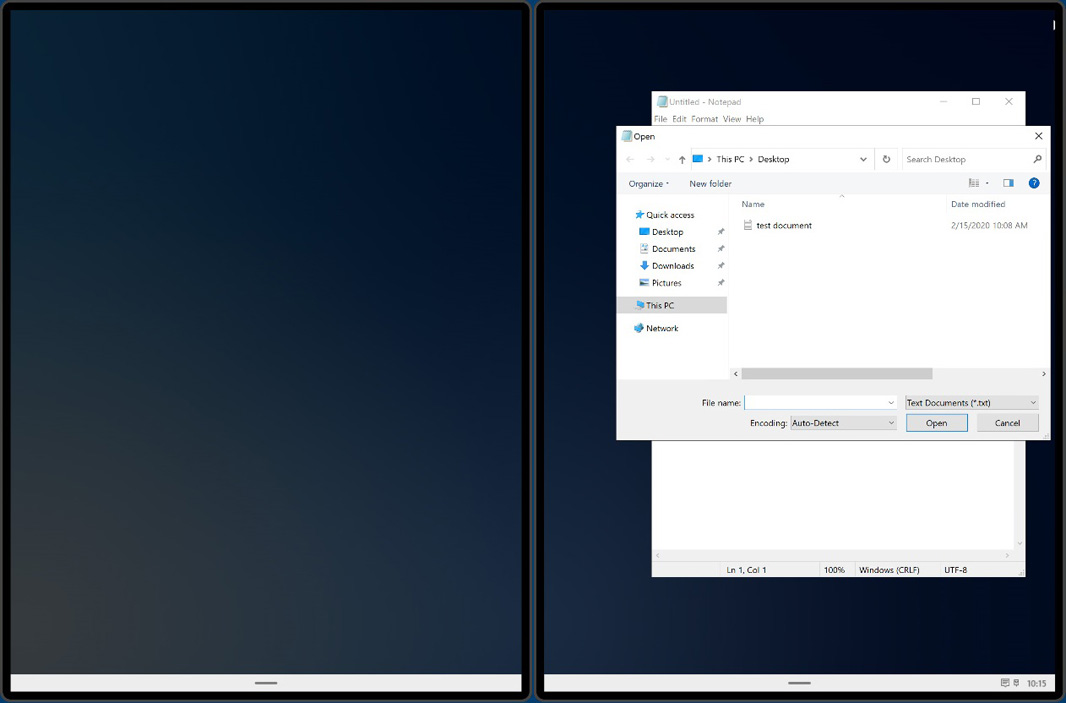Click the change view layout icon

(974, 183)
